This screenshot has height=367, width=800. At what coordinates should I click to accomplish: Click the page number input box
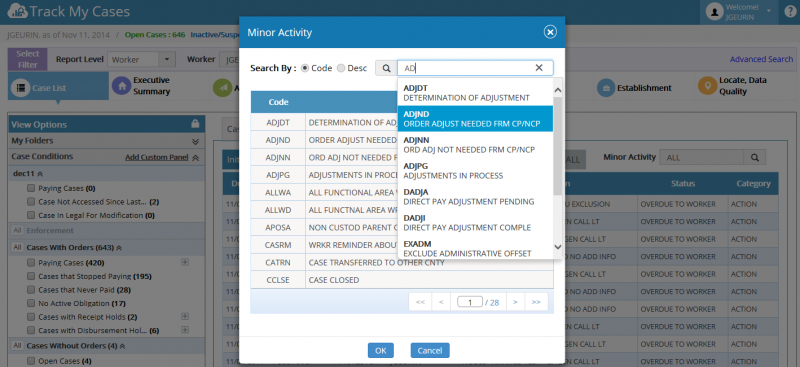(470, 302)
